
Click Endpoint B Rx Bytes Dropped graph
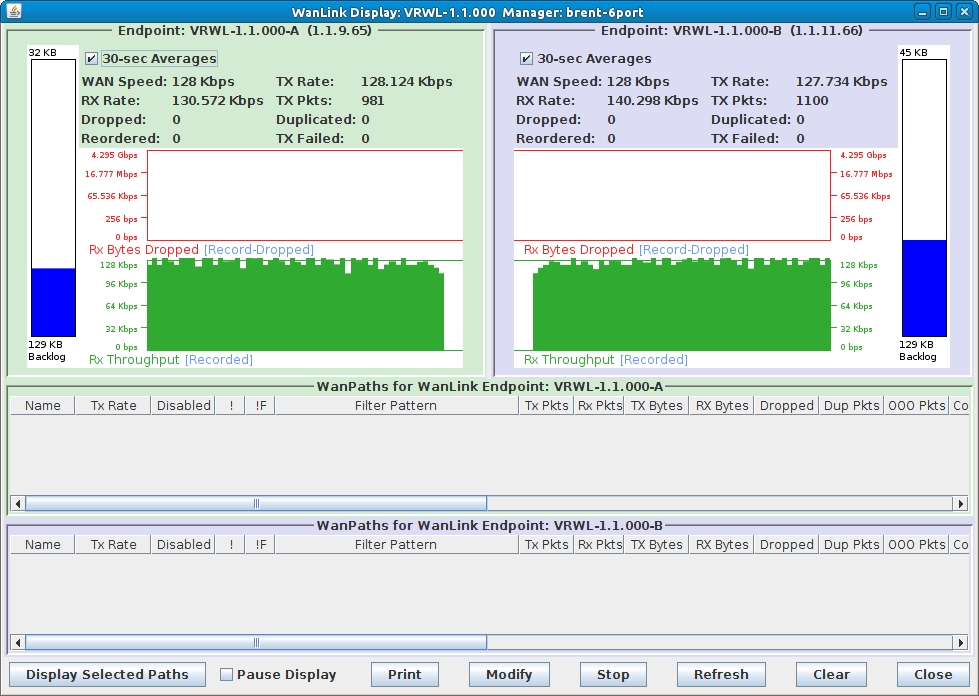(672, 195)
